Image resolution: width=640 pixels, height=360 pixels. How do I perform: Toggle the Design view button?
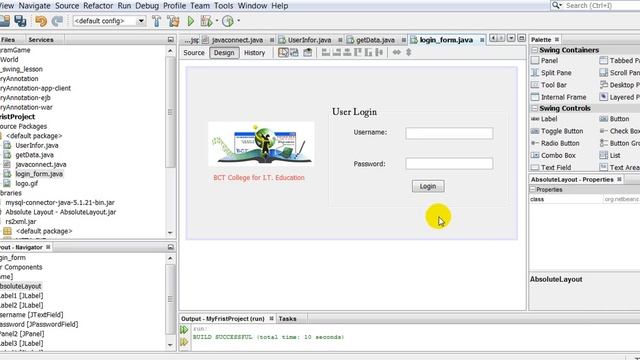coord(224,53)
